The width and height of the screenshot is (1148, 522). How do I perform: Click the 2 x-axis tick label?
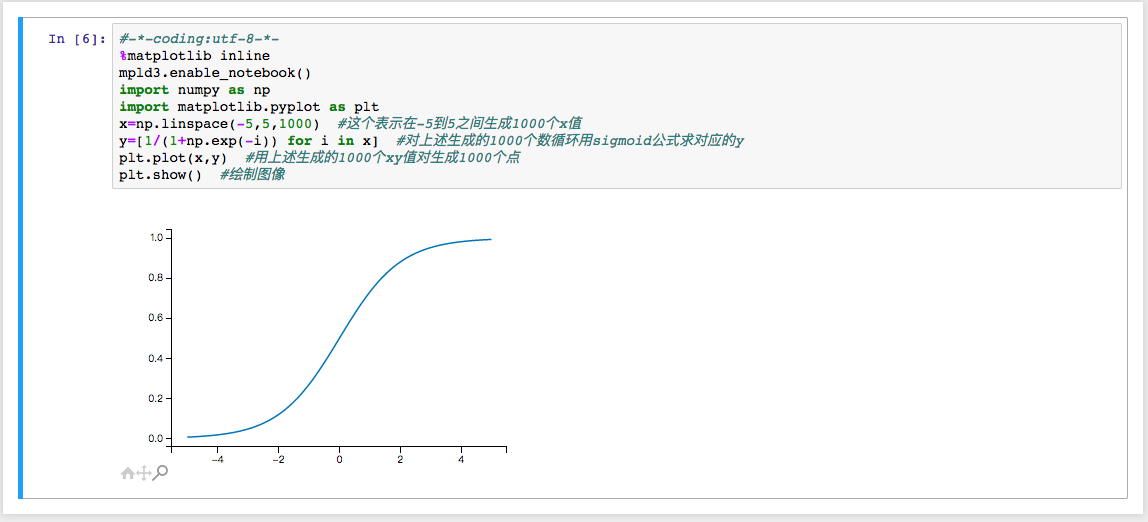[400, 460]
